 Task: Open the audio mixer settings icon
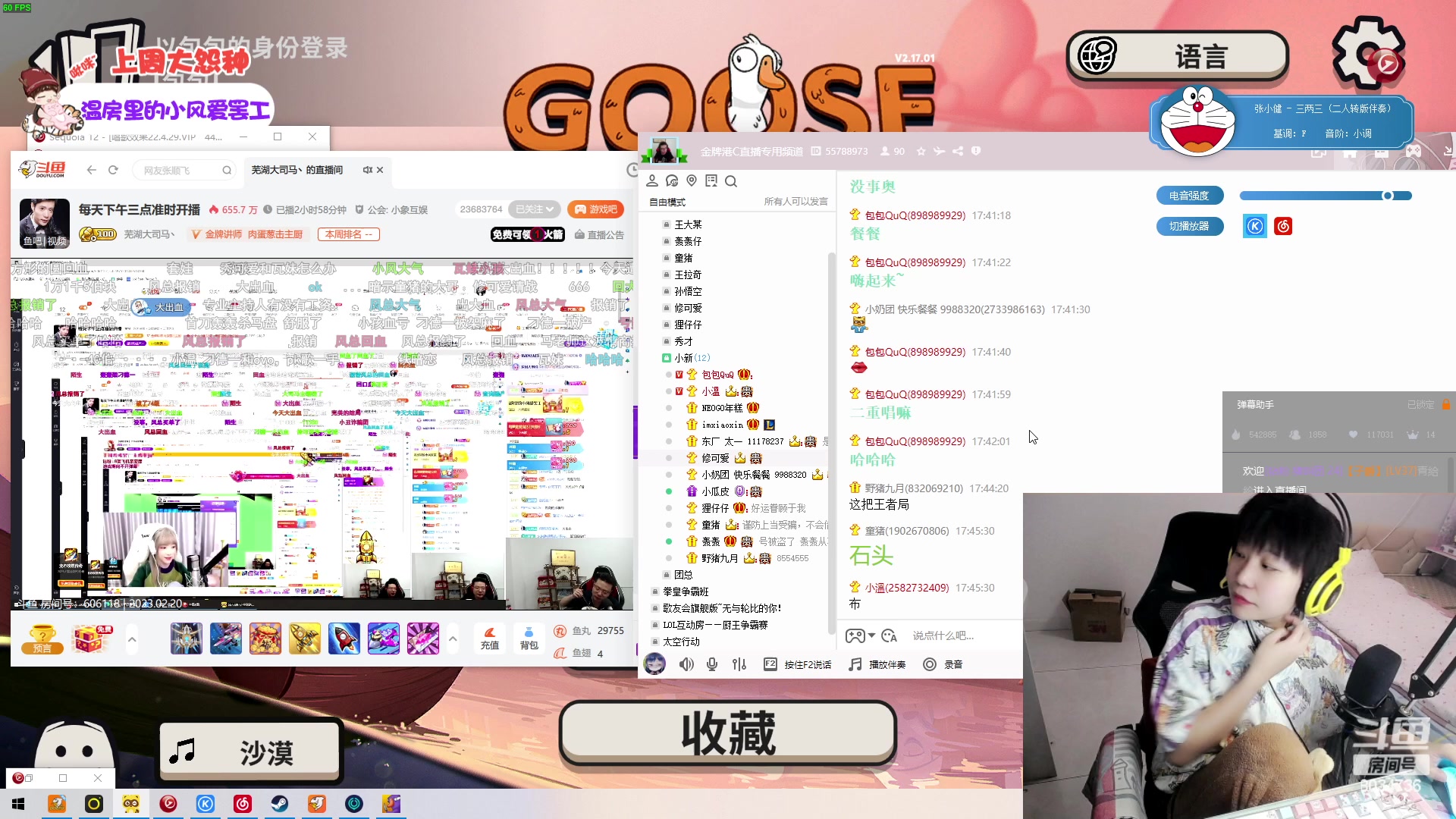739,664
